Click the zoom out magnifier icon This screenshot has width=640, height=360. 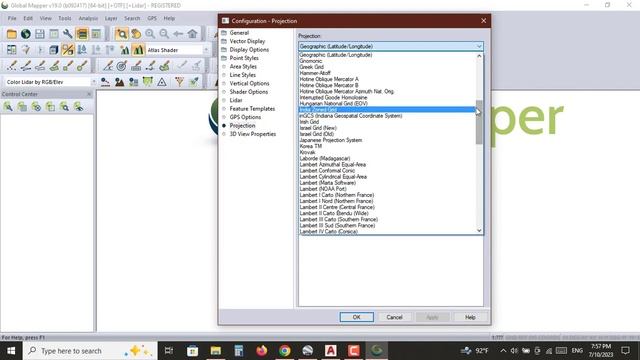pyautogui.click(x=164, y=34)
